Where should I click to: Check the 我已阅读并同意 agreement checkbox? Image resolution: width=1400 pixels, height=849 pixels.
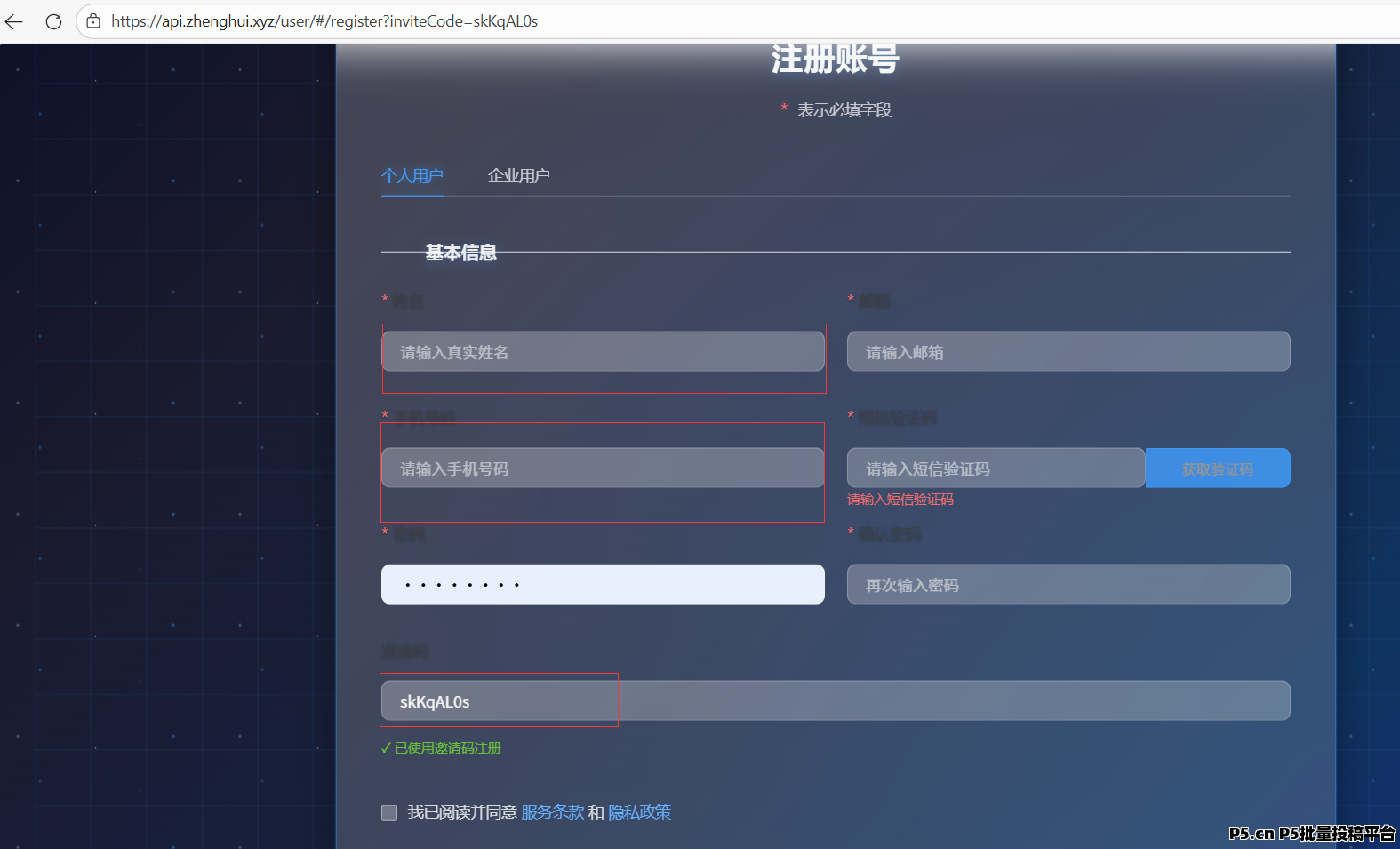click(389, 813)
